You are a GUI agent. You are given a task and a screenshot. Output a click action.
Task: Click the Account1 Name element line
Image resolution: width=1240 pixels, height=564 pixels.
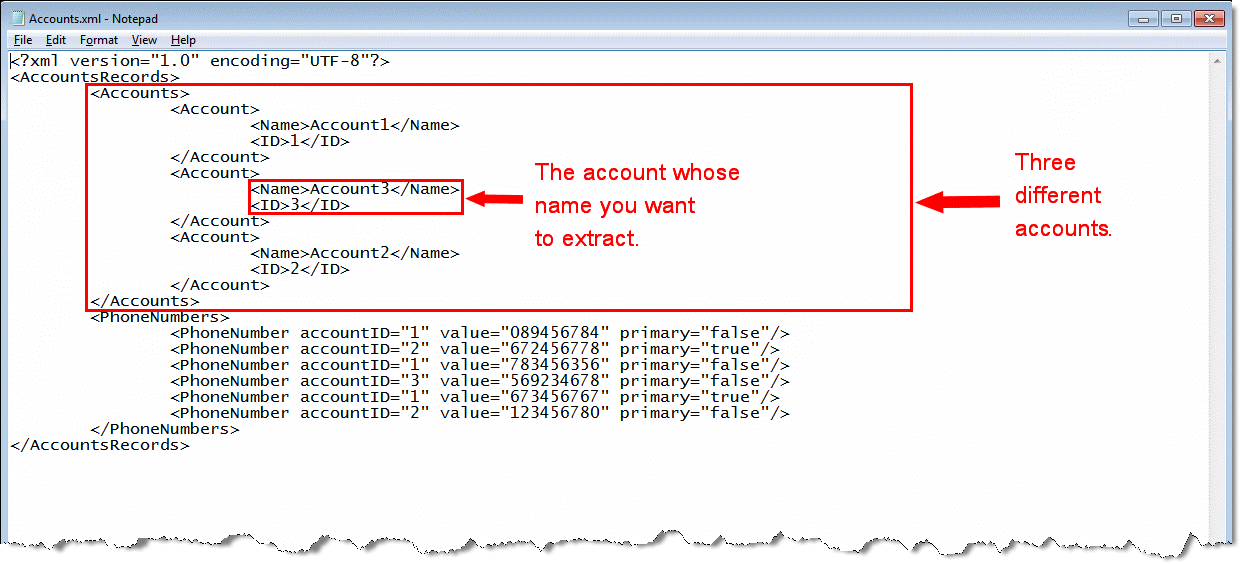pyautogui.click(x=354, y=125)
